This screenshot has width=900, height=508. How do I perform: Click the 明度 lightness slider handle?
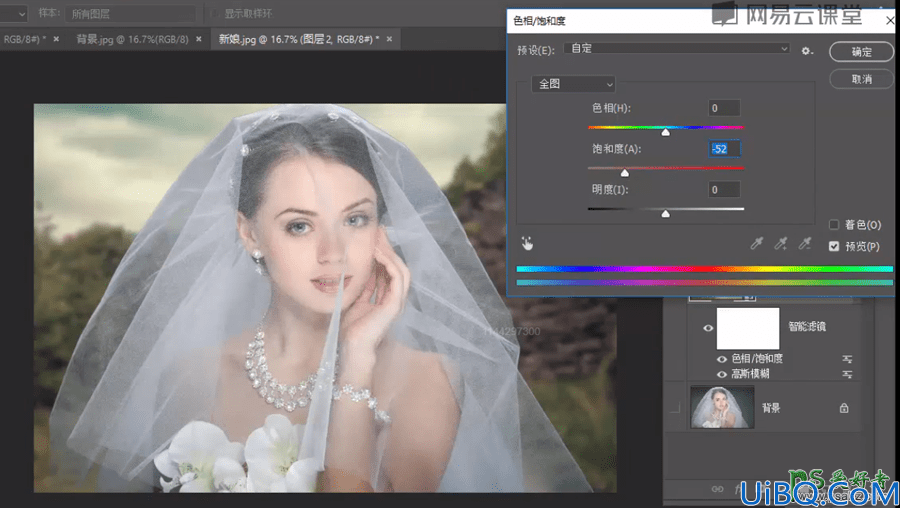tap(665, 214)
